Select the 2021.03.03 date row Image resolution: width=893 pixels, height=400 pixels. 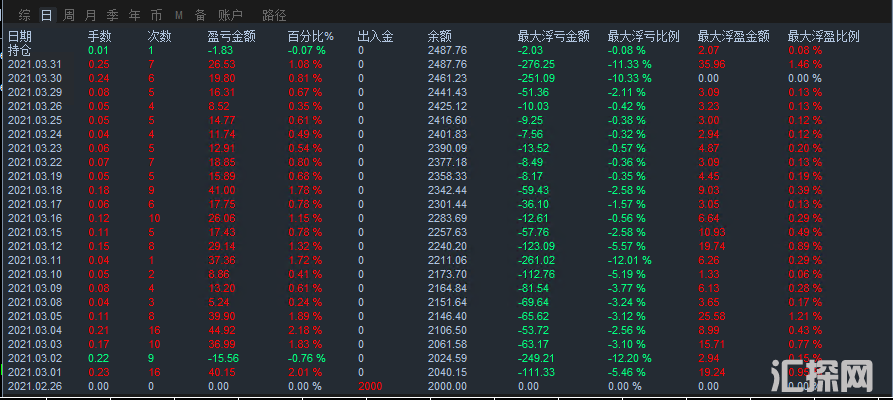point(34,344)
